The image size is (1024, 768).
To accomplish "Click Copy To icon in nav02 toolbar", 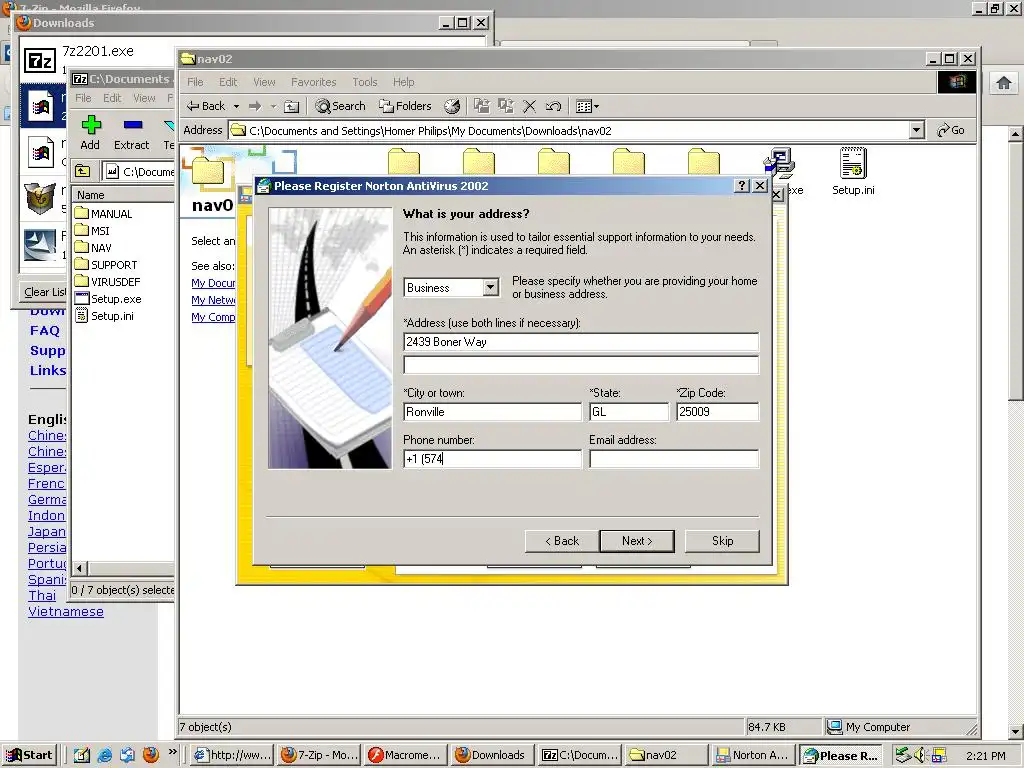I will 505,106.
